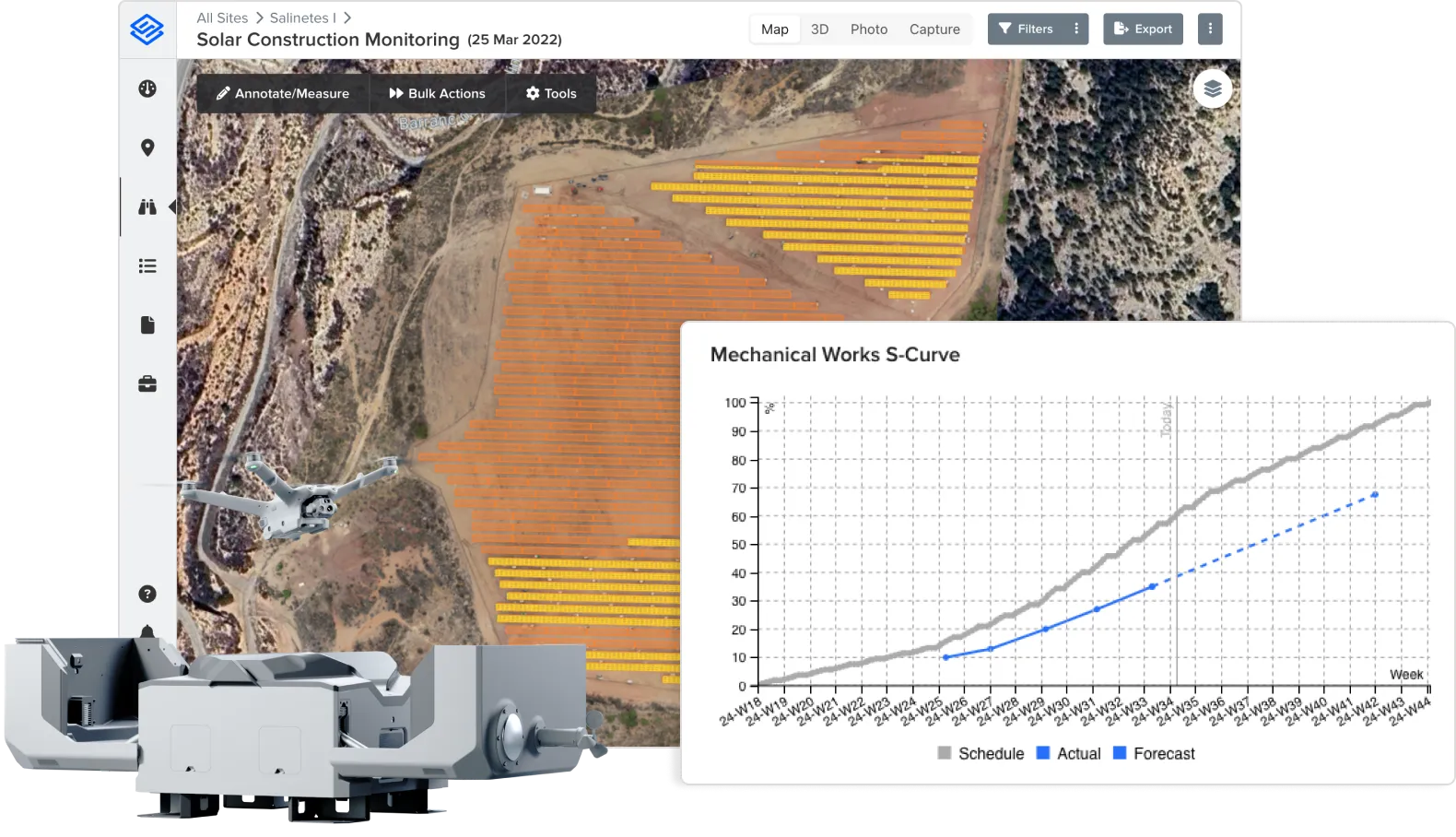Open the location pin sidebar icon
The image size is (1456, 837).
147,147
